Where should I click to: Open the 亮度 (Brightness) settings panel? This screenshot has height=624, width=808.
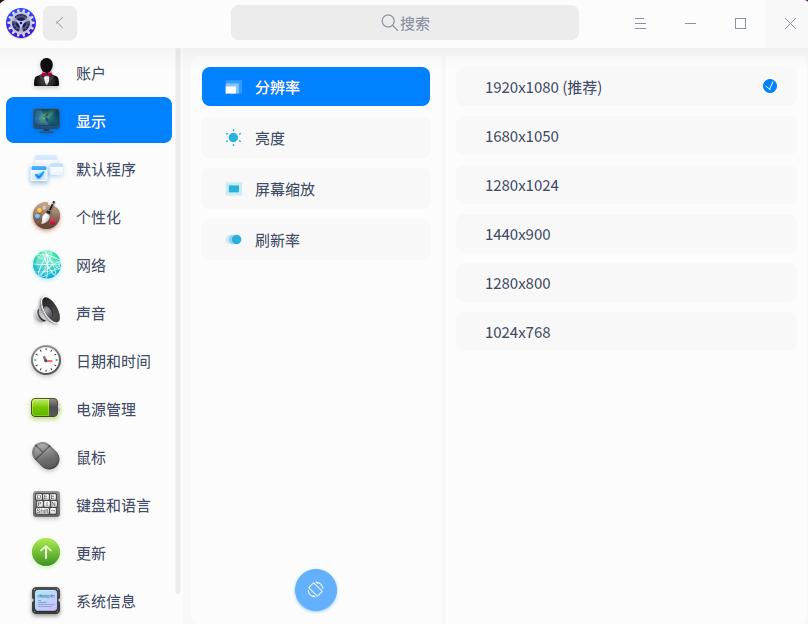point(316,137)
